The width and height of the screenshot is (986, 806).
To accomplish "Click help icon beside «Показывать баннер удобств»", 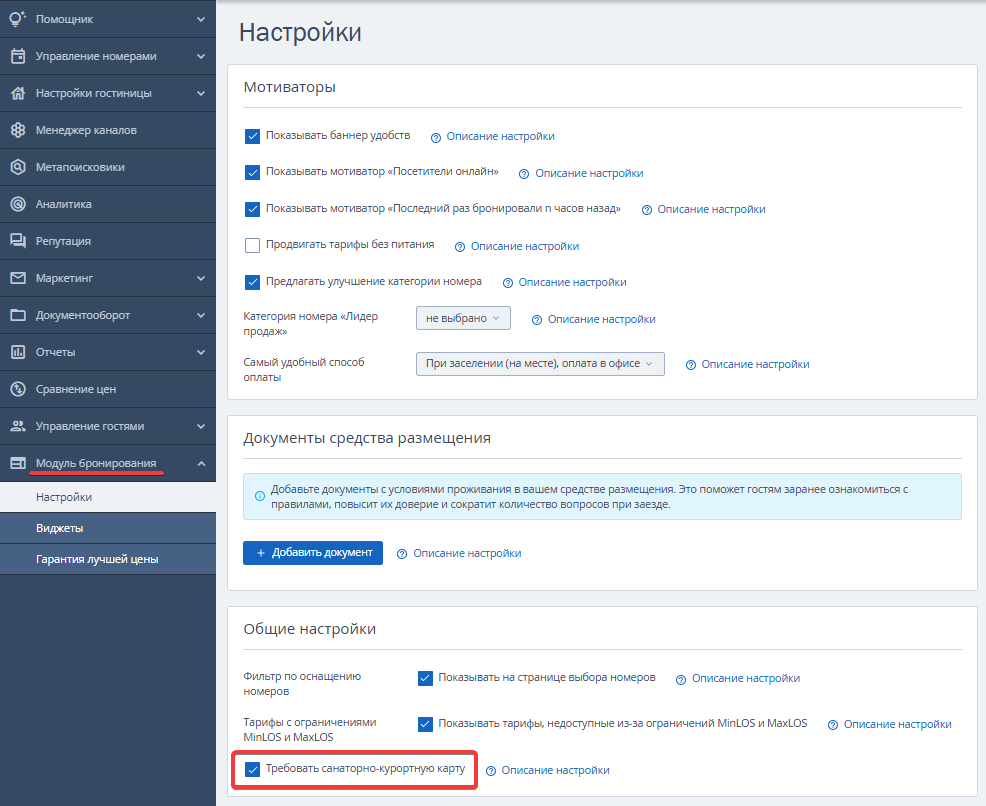I will click(436, 138).
